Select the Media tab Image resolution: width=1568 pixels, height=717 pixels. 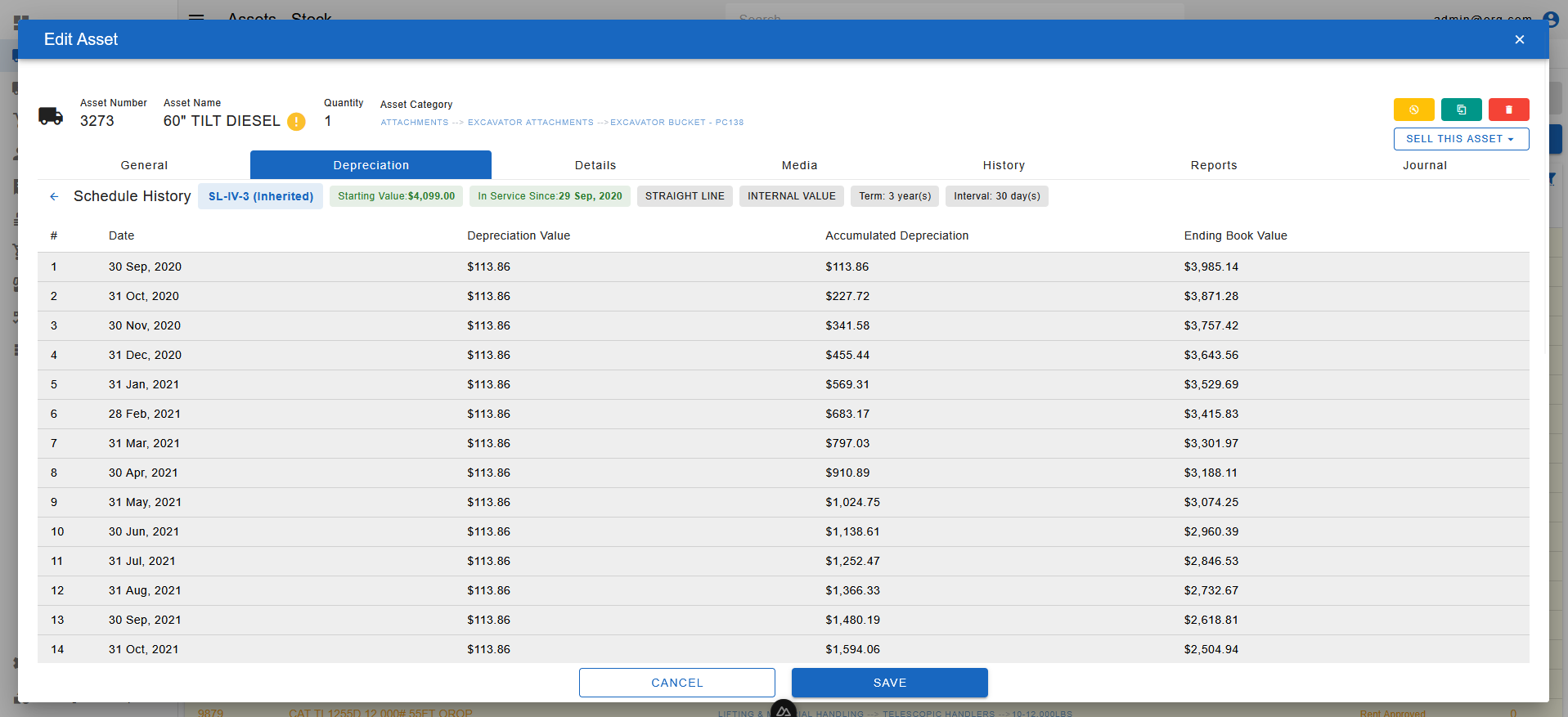[x=799, y=165]
